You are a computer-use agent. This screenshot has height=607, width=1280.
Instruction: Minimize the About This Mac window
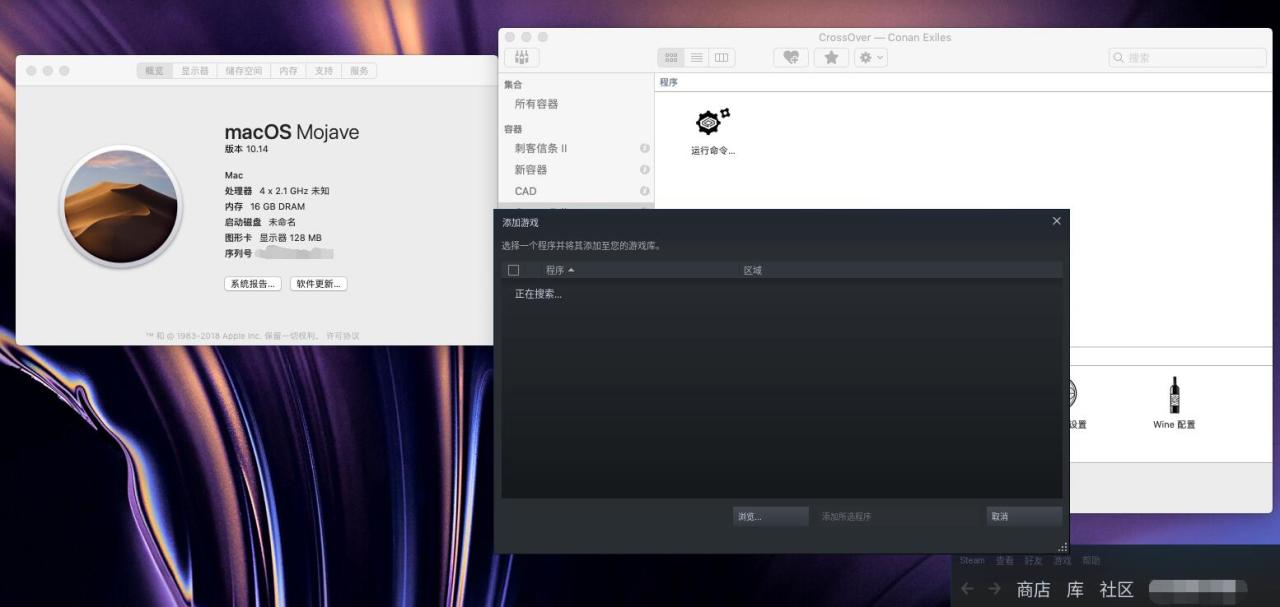[x=48, y=71]
